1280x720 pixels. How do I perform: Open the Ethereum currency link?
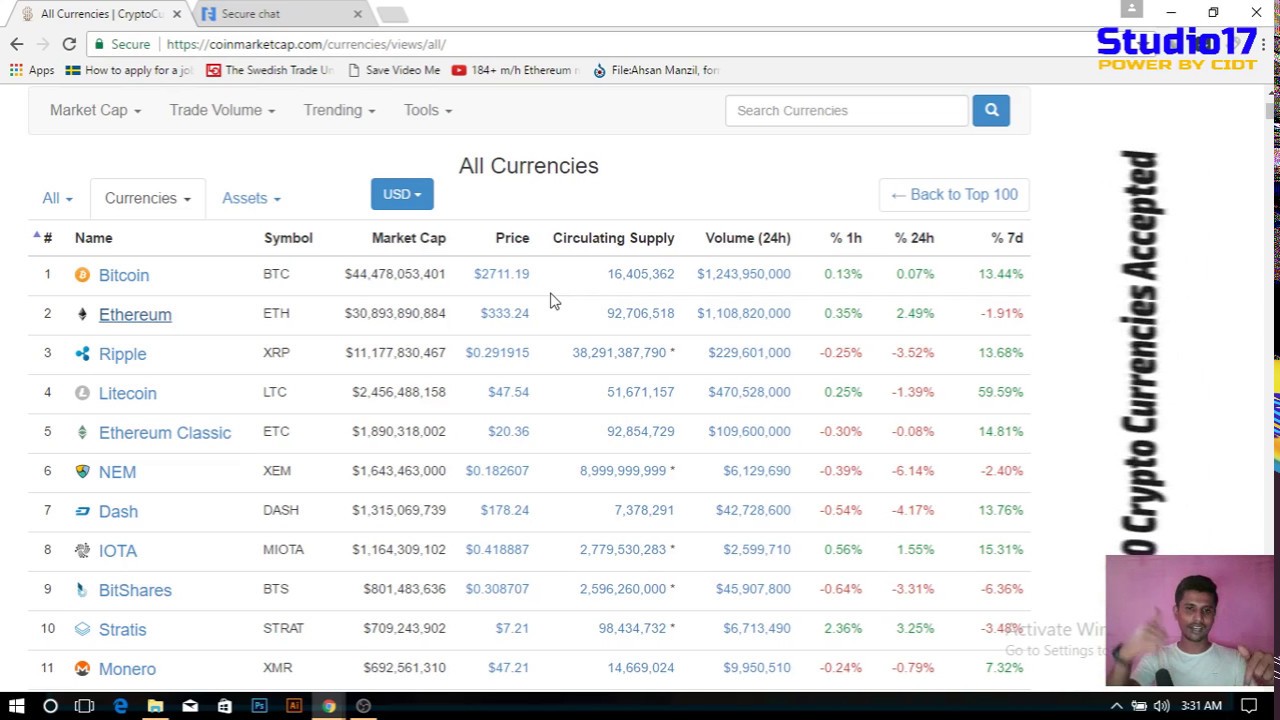point(135,314)
